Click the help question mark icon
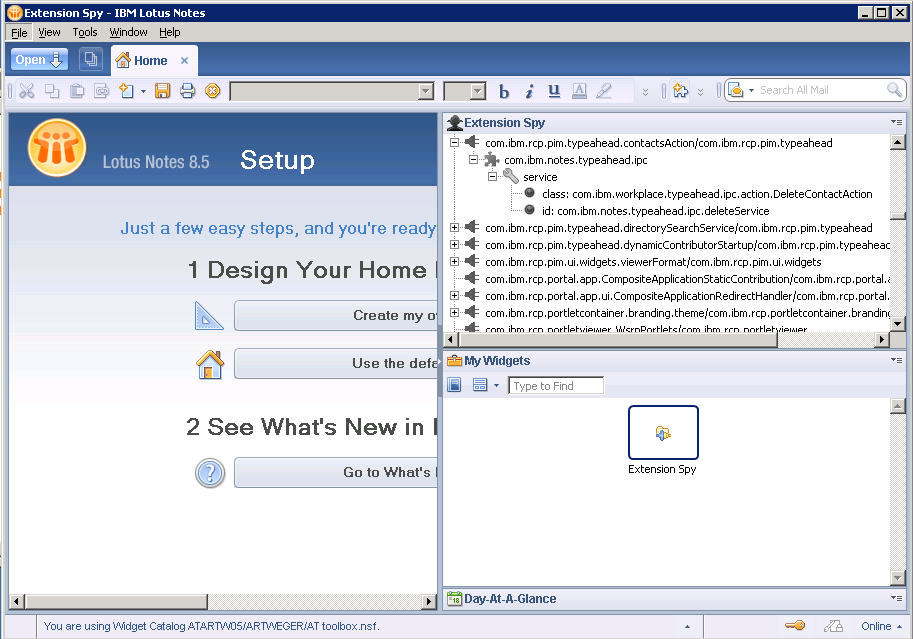 pyautogui.click(x=210, y=473)
